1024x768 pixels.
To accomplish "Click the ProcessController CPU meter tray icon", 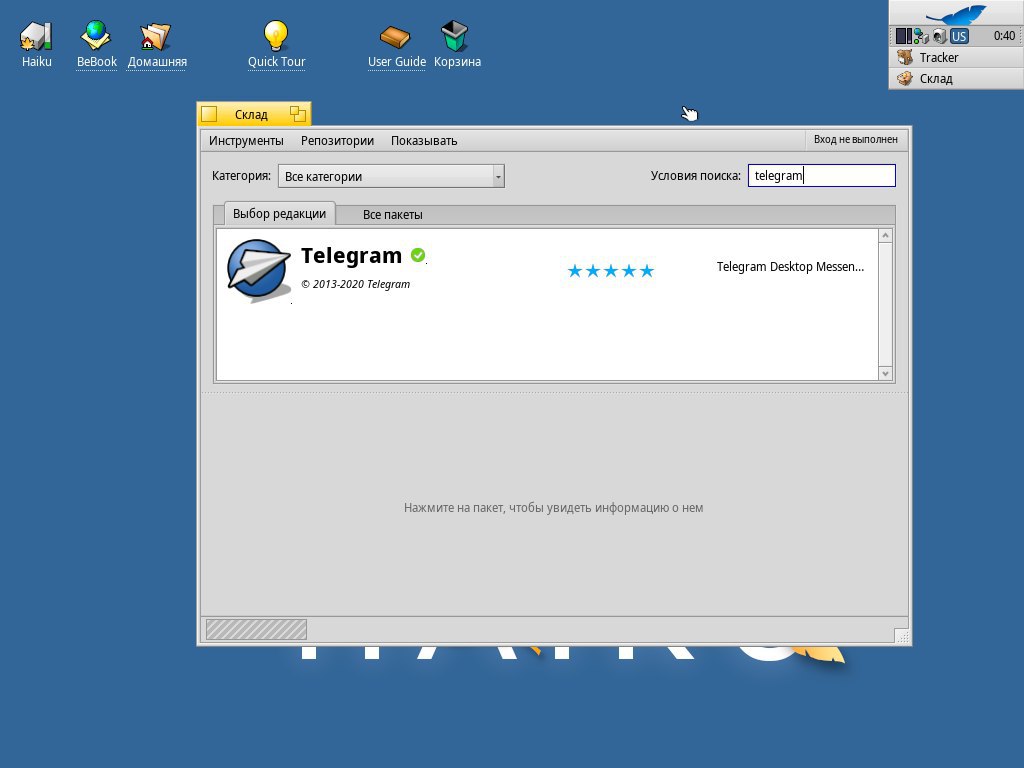I will (903, 36).
